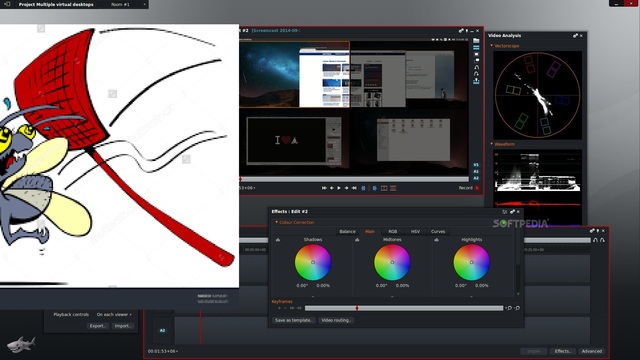Screen dimensions: 640x360
Task: Click the red Record button indicator
Action: tap(477, 188)
